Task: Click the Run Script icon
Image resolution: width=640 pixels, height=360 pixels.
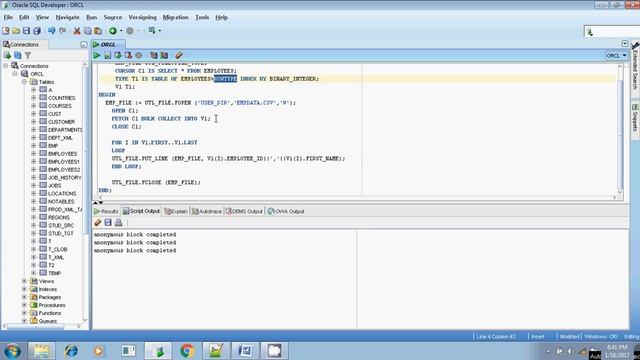Action: point(107,56)
